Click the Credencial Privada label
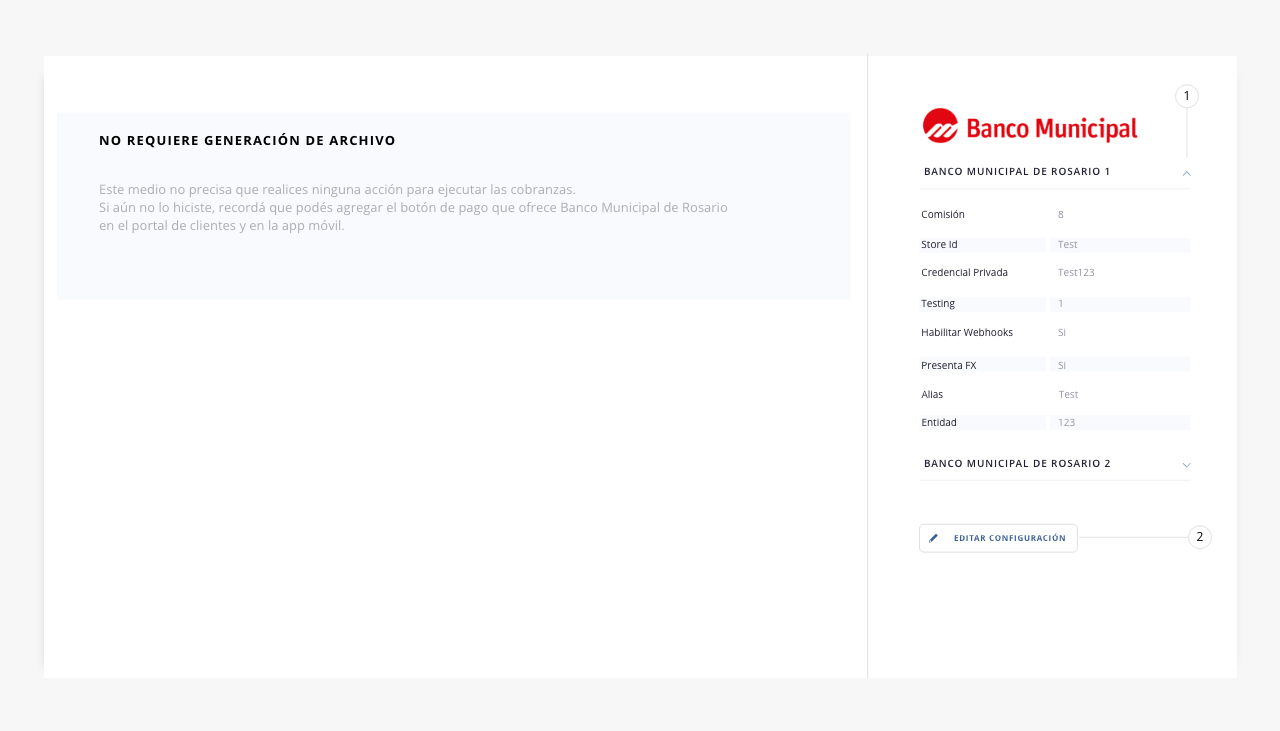The width and height of the screenshot is (1280, 731). tap(964, 273)
